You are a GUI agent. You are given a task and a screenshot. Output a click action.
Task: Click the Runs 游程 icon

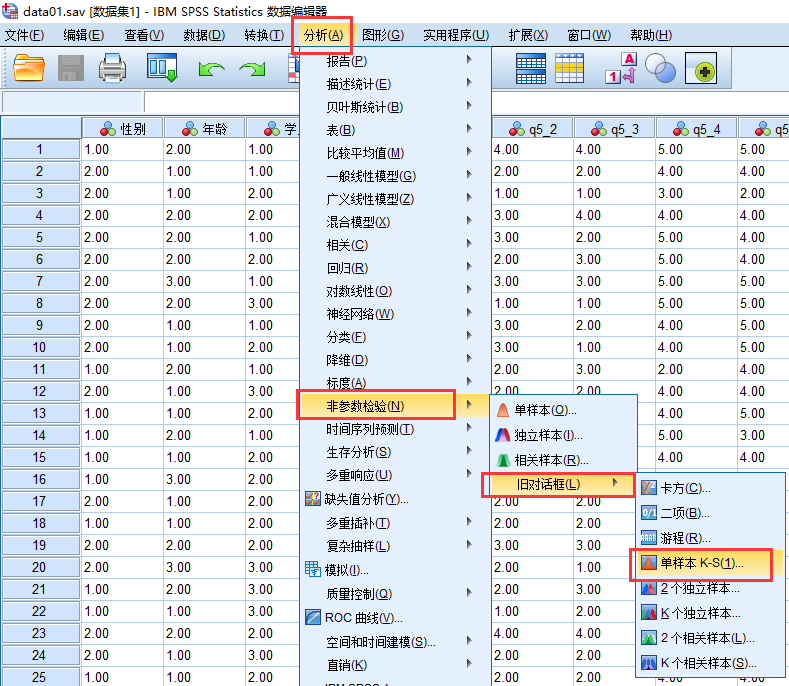tap(649, 538)
